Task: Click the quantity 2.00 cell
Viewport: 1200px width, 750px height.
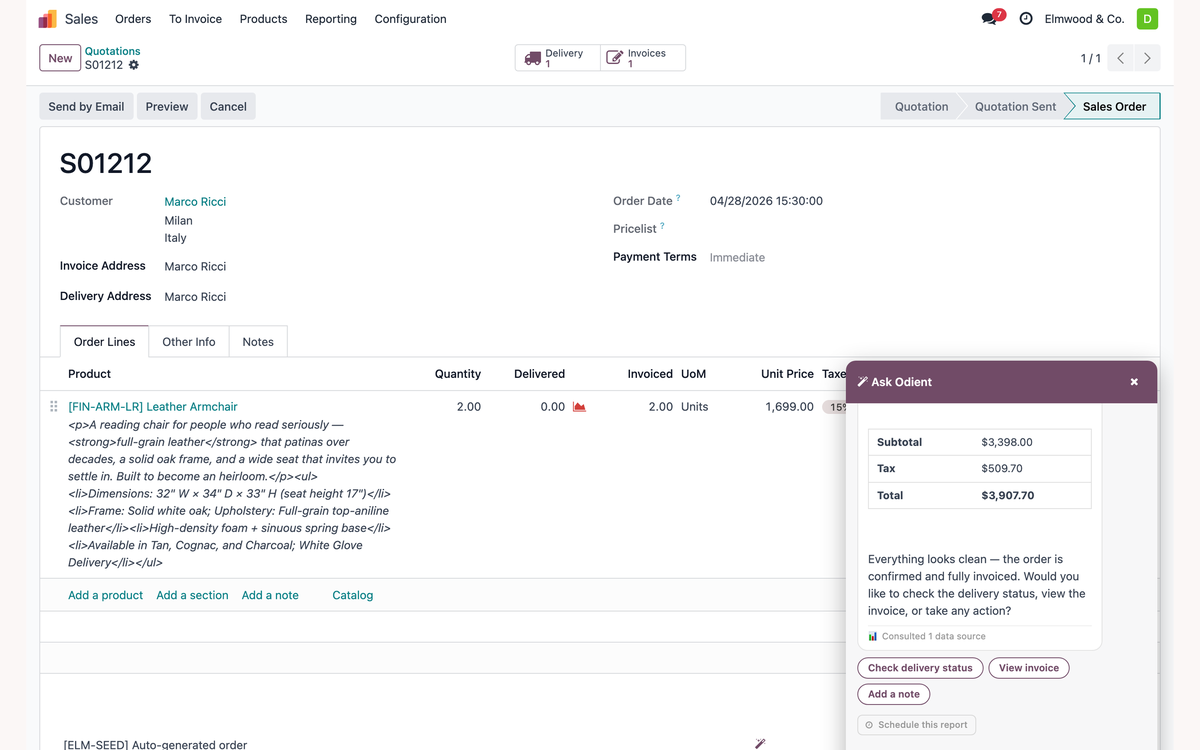Action: pos(469,407)
